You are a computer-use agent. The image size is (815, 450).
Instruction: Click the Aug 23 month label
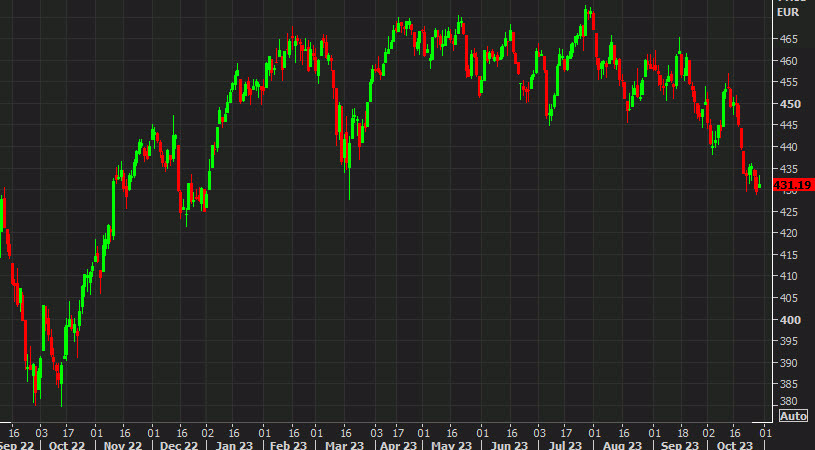click(x=622, y=445)
